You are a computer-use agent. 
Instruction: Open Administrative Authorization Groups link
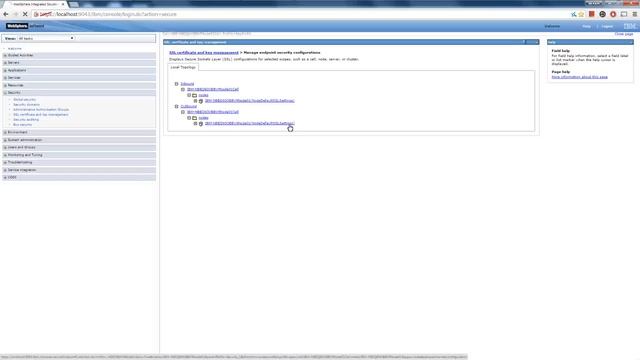click(x=41, y=110)
